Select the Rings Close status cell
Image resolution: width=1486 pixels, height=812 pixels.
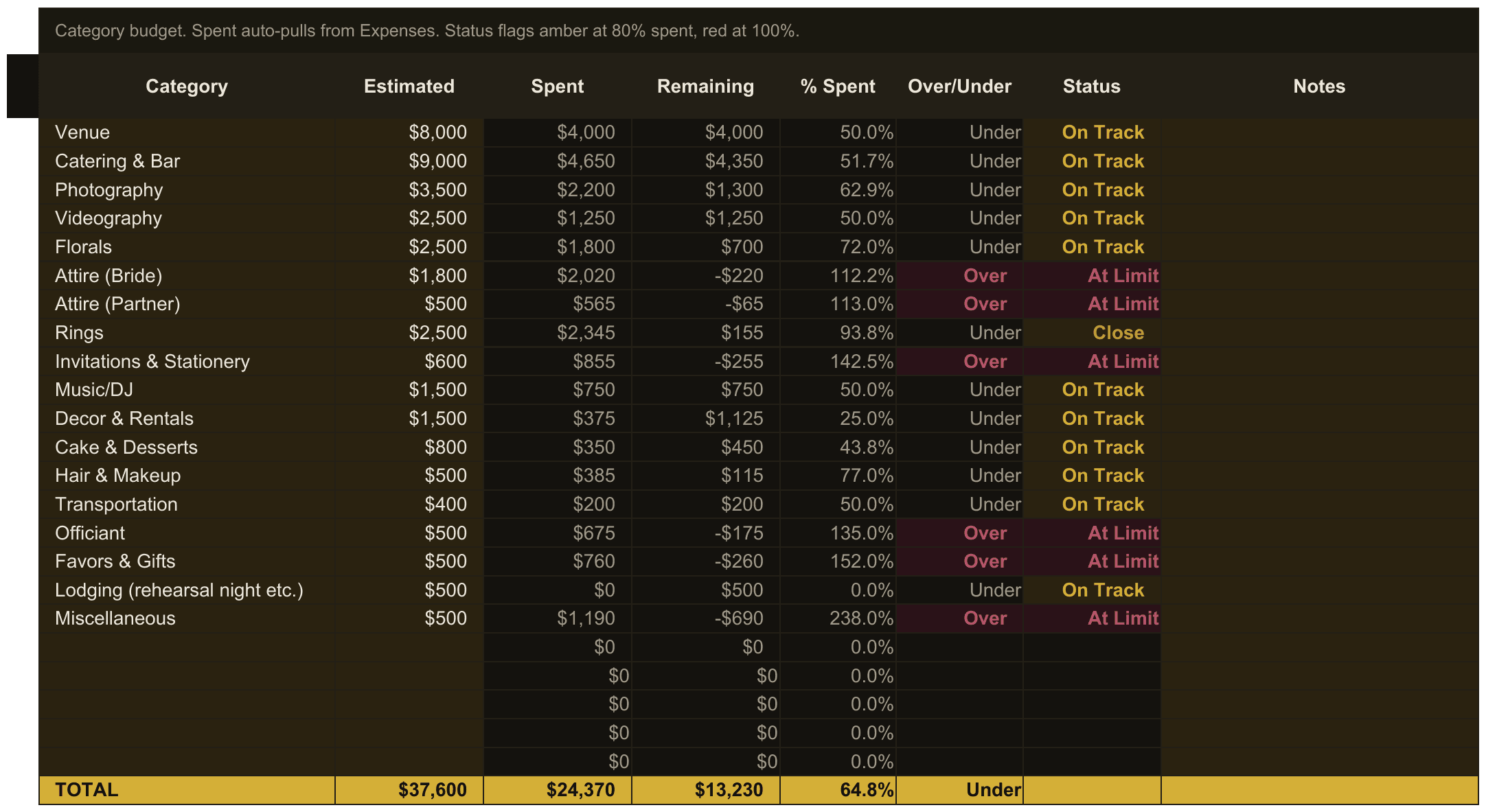pyautogui.click(x=1092, y=333)
